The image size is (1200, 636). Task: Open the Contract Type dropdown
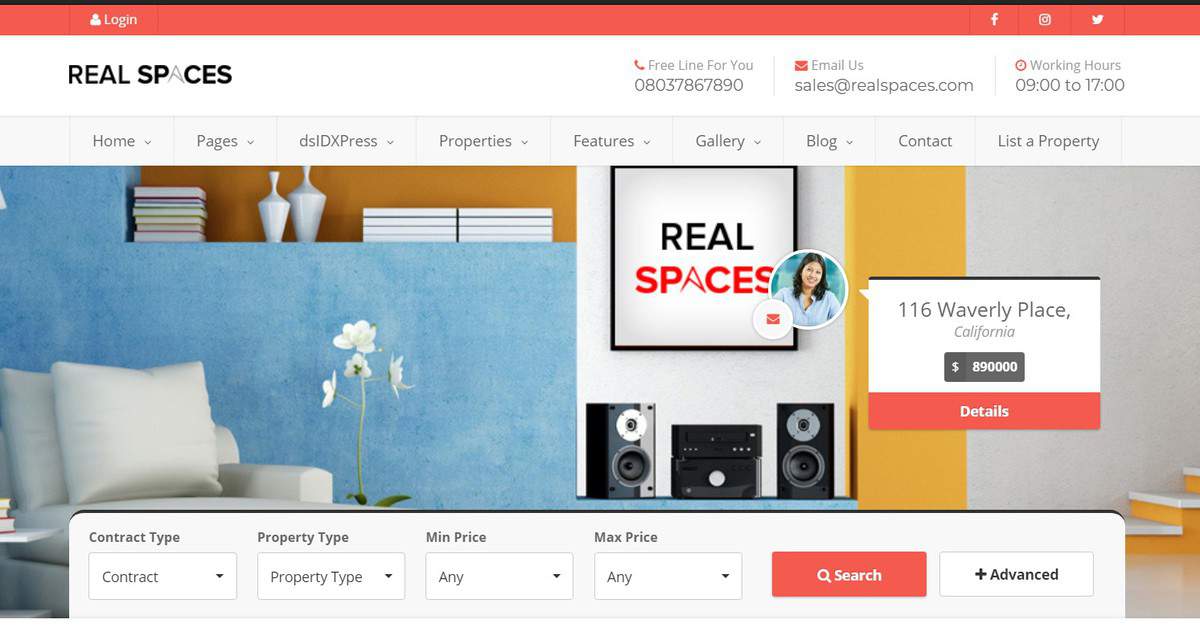pos(162,576)
